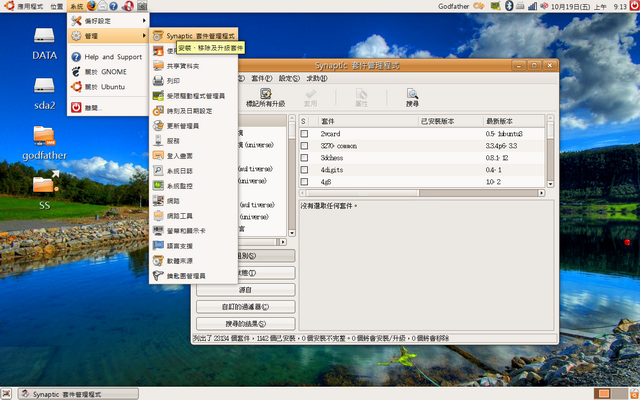The width and height of the screenshot is (640, 400).
Task: Open the SS shortcut folder on desktop
Action: click(x=44, y=190)
